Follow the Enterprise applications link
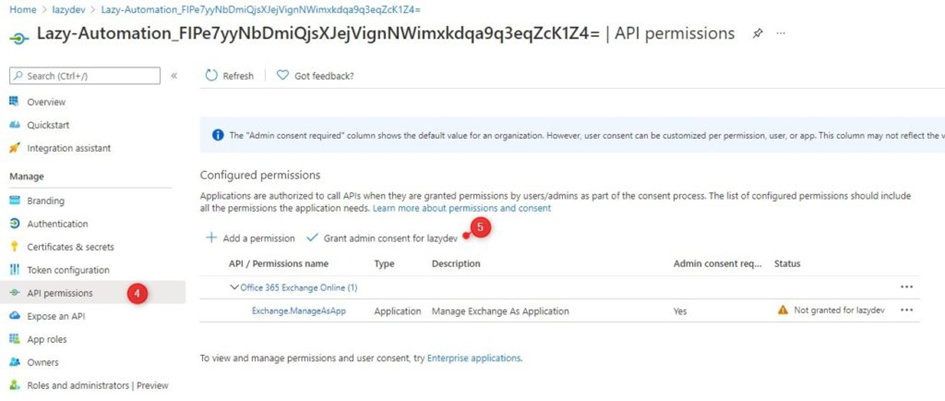Viewport: 945px width, 401px height. click(x=474, y=358)
